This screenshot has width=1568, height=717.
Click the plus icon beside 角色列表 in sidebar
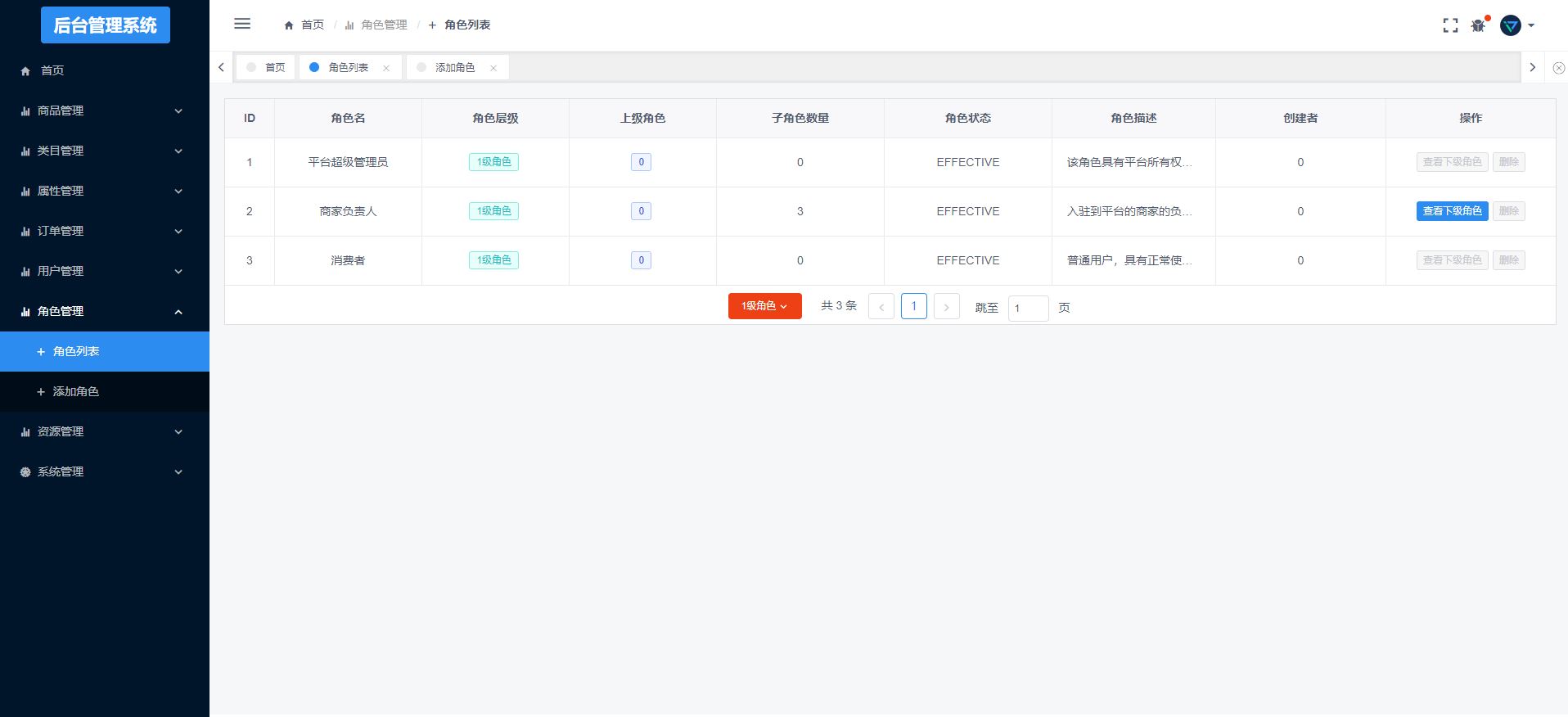click(41, 352)
